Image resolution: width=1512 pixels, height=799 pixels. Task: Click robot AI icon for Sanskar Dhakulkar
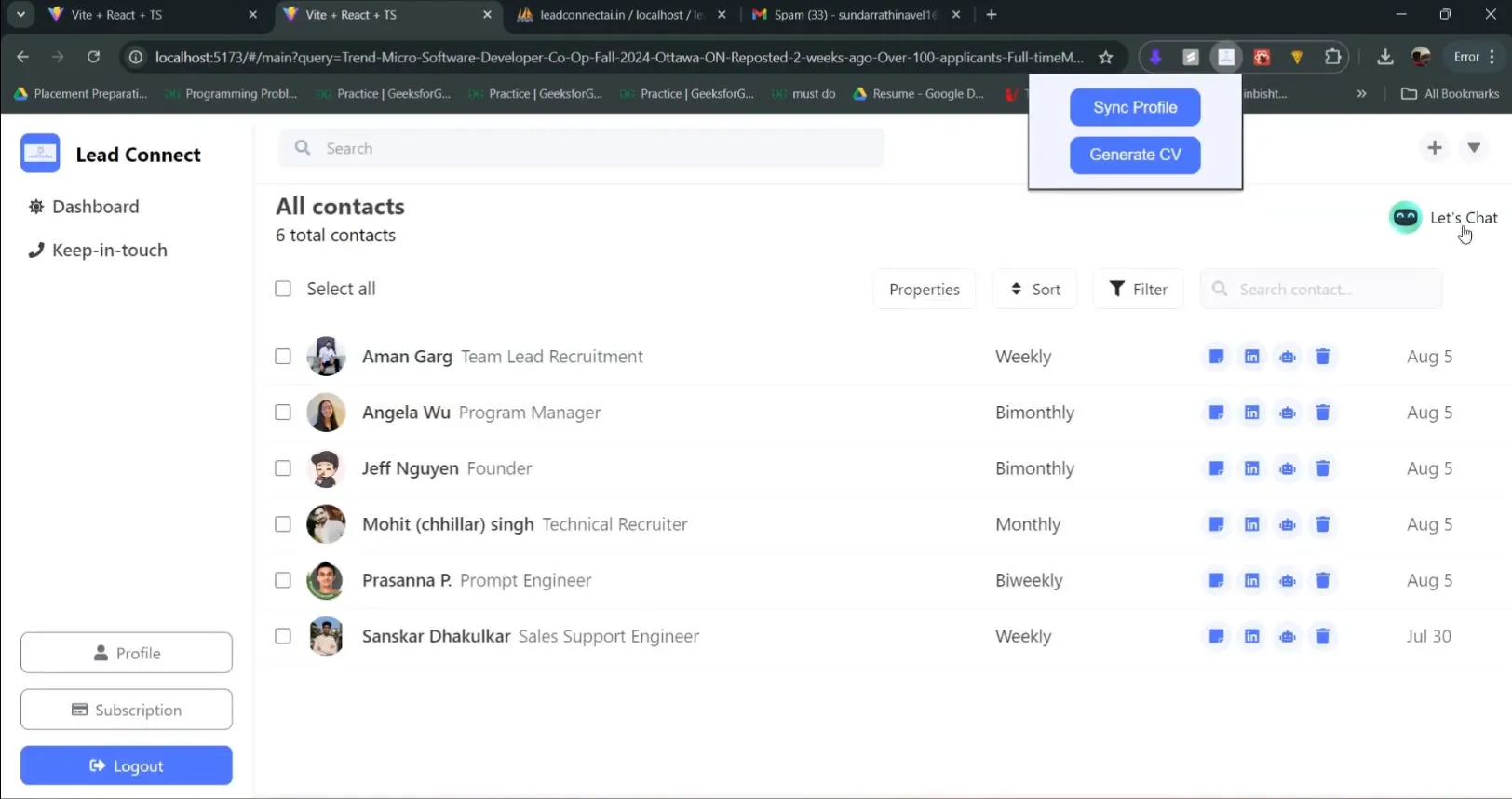1287,636
